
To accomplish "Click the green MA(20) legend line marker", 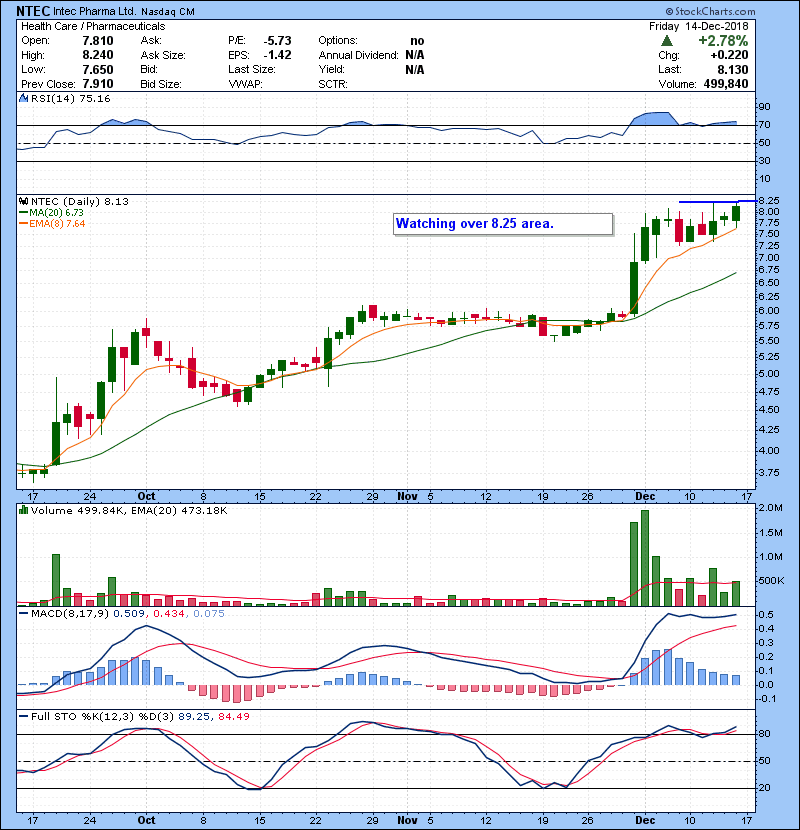I will coord(23,212).
